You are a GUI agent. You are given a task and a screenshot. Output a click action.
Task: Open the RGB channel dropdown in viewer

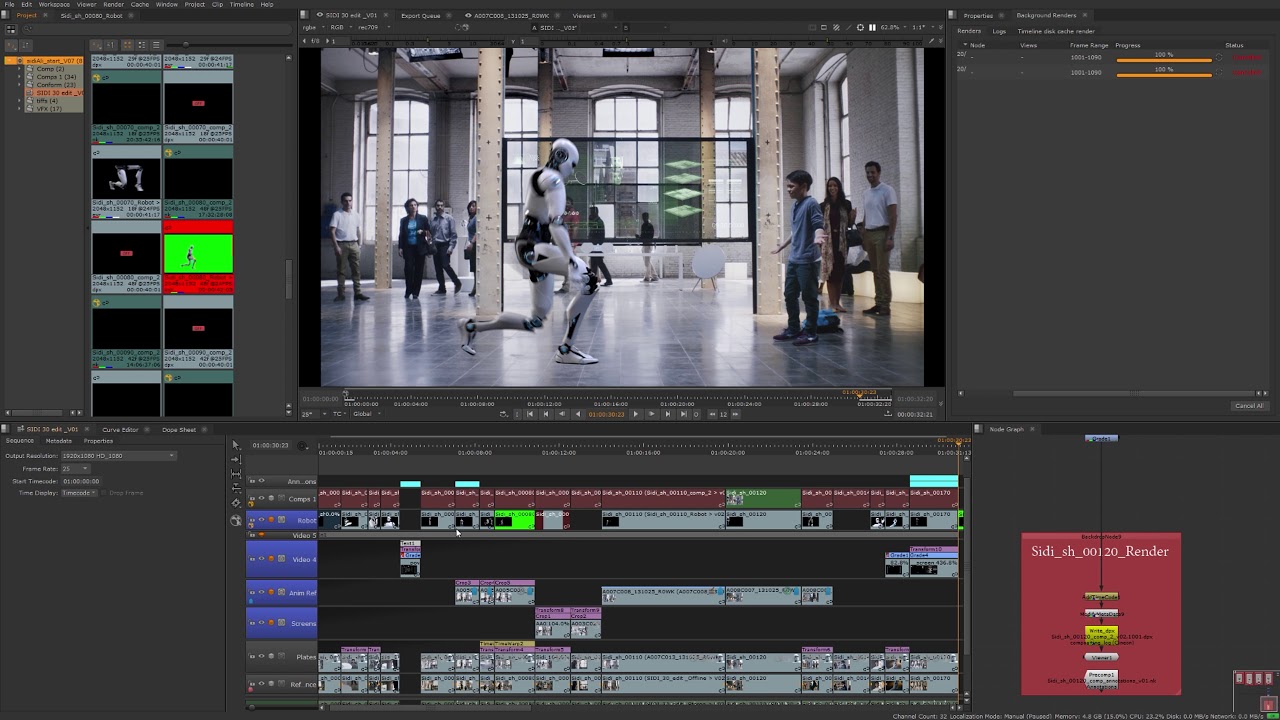340,27
